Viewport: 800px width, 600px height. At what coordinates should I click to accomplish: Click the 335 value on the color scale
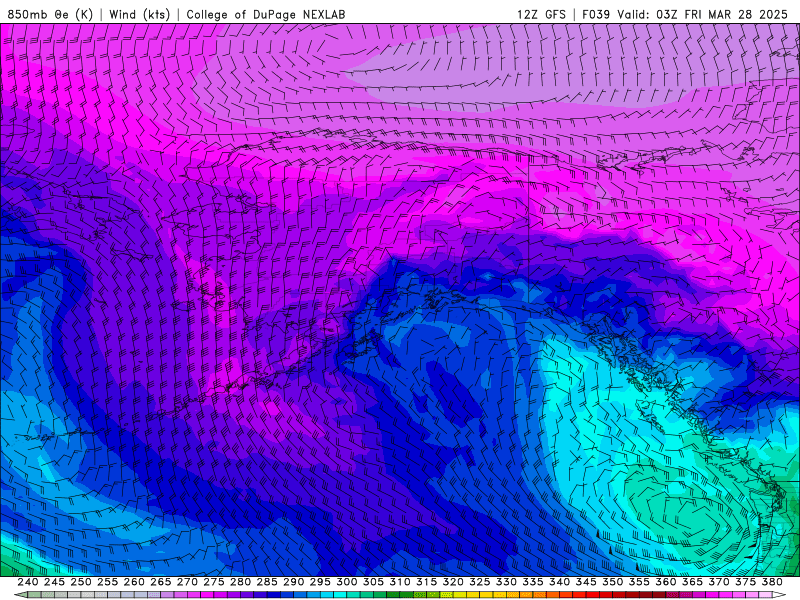[x=533, y=582]
